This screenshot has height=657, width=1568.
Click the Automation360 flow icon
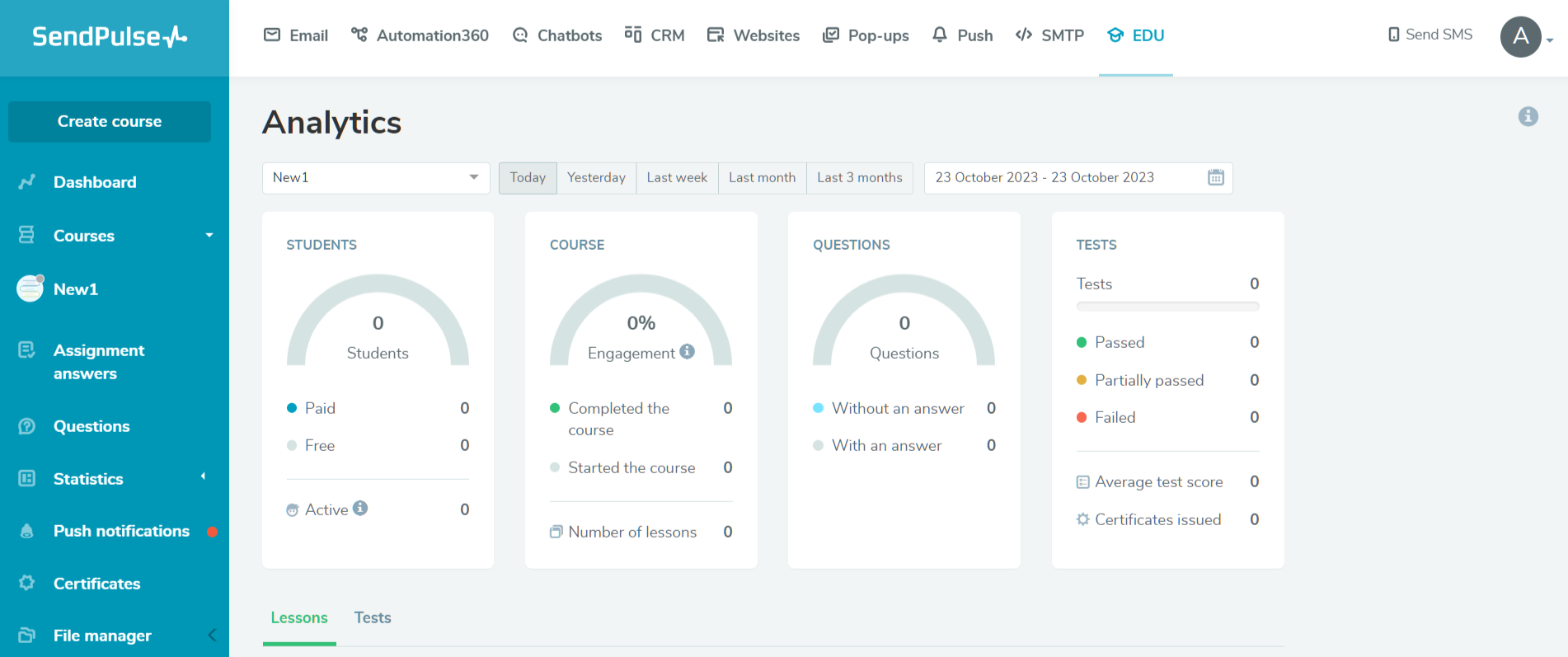359,35
